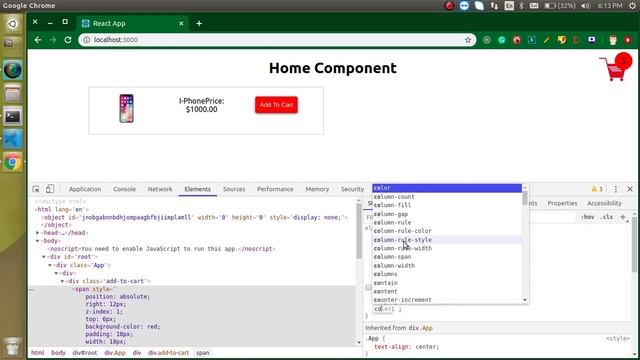Open a new browser tab

(199, 23)
